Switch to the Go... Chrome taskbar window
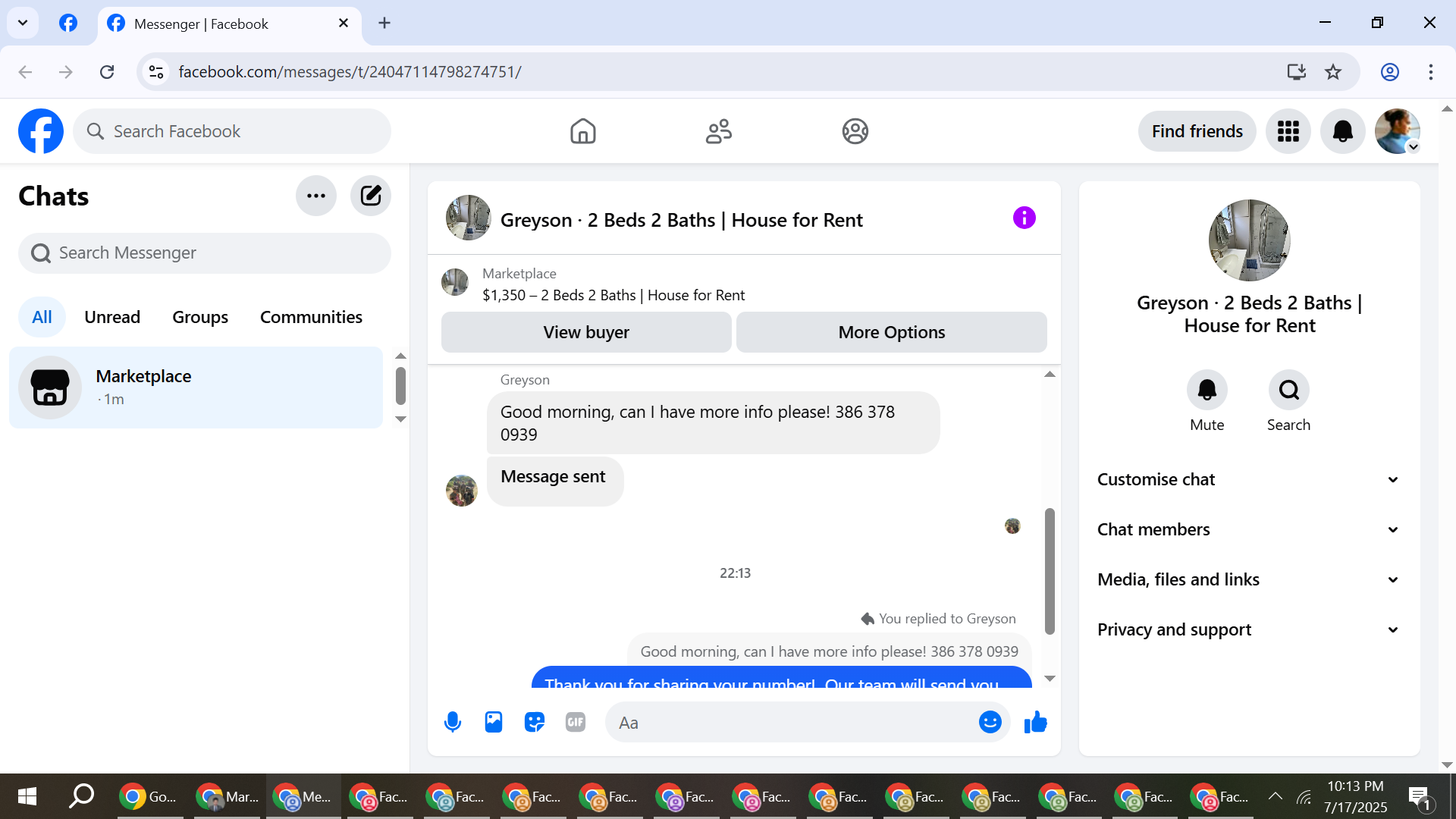Viewport: 1456px width, 819px height. (149, 796)
